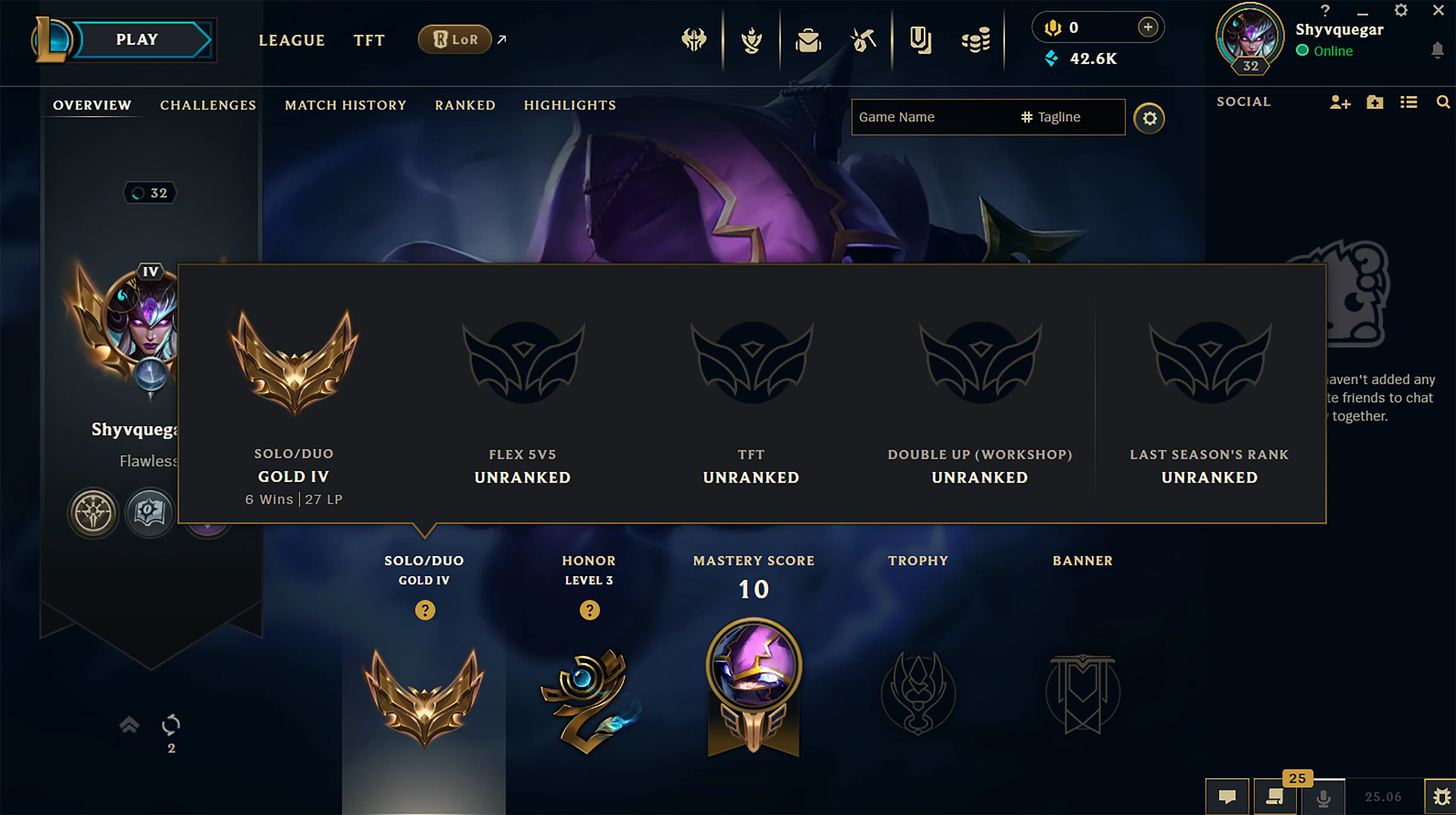Toggle the voice microphone button
Viewport: 1456px width, 815px height.
[1323, 797]
